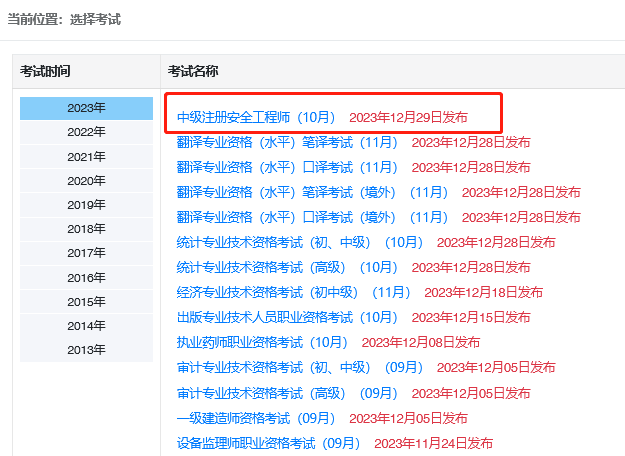
Task: Open 中级注册安全工程师（10月）exam link
Action: (x=256, y=118)
